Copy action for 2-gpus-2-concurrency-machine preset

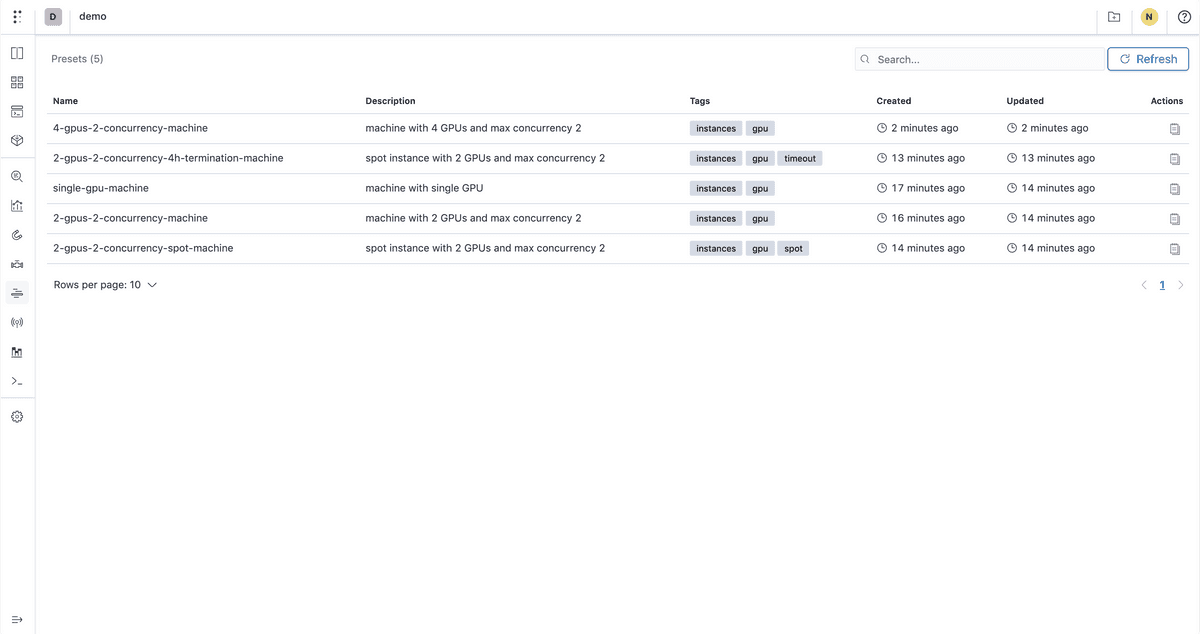coord(1175,219)
